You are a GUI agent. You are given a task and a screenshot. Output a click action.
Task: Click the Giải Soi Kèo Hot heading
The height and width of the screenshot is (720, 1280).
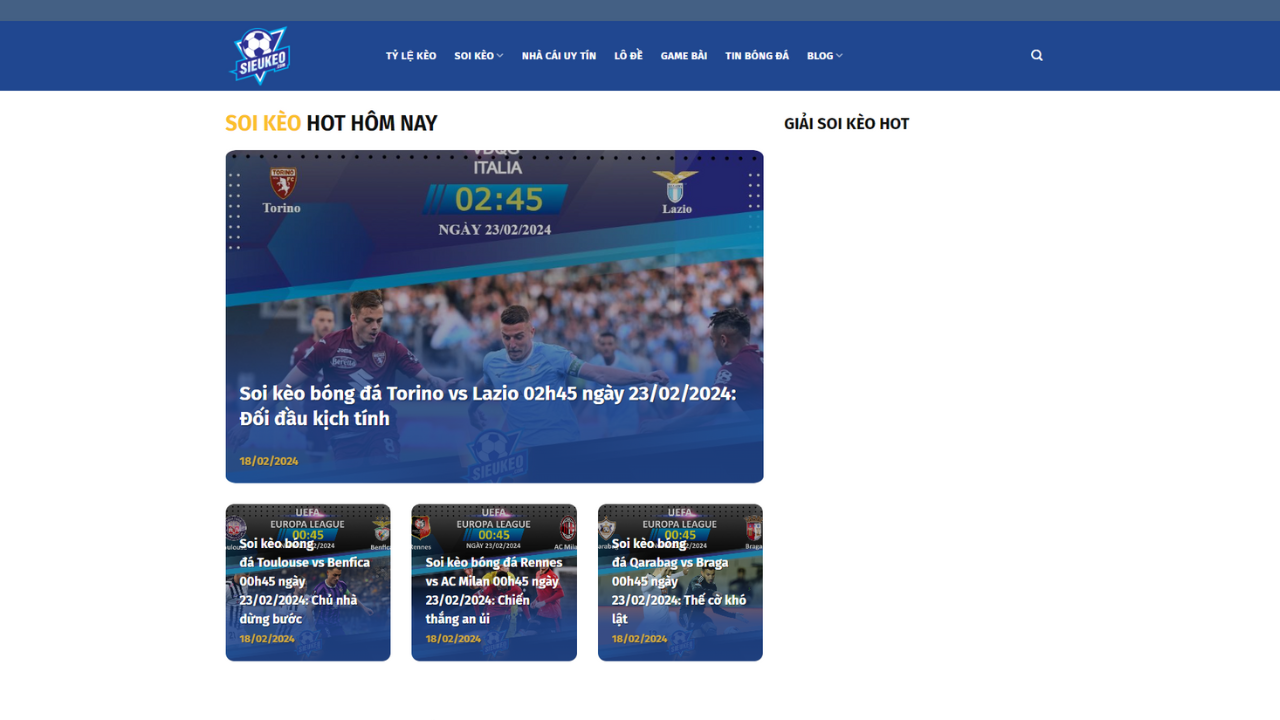tap(846, 124)
